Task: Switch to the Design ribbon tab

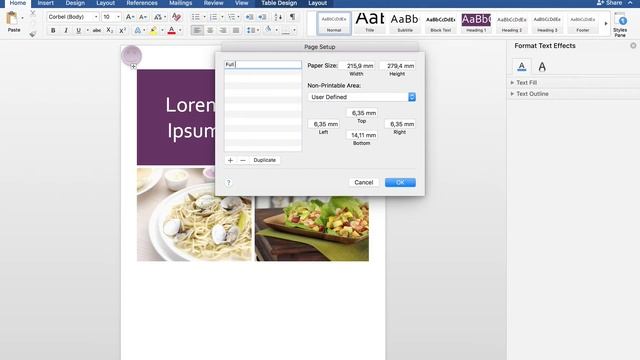Action: coord(75,3)
